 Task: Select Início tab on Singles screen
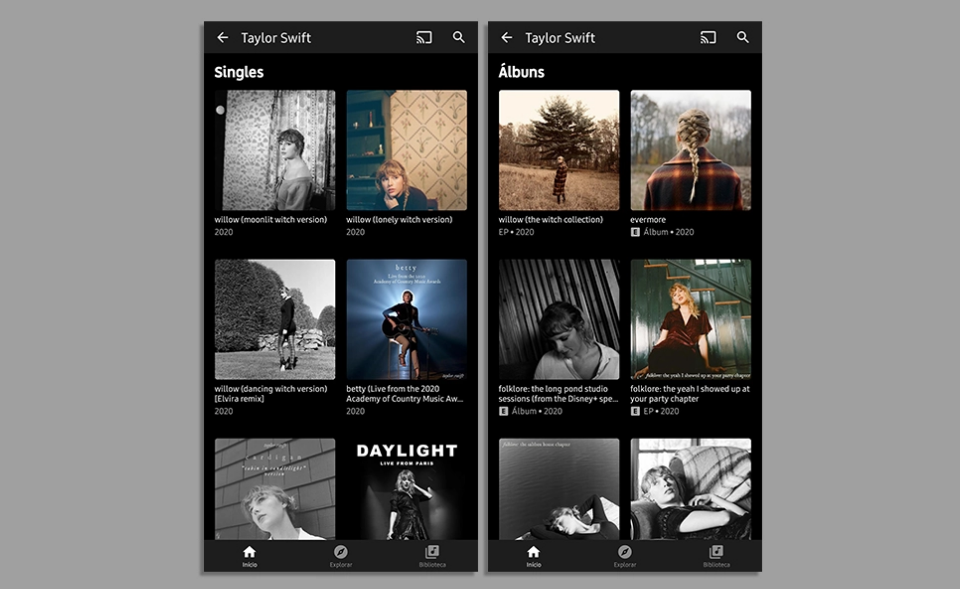(249, 556)
